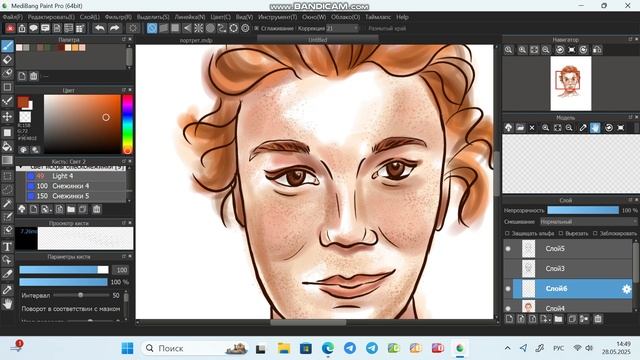640x360 pixels.
Task: Select the rectangular Selection tool
Action: point(7,176)
